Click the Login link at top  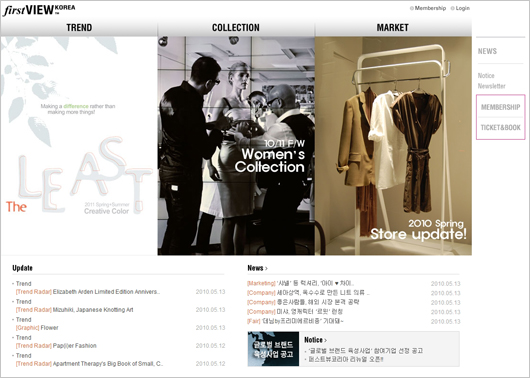[462, 8]
